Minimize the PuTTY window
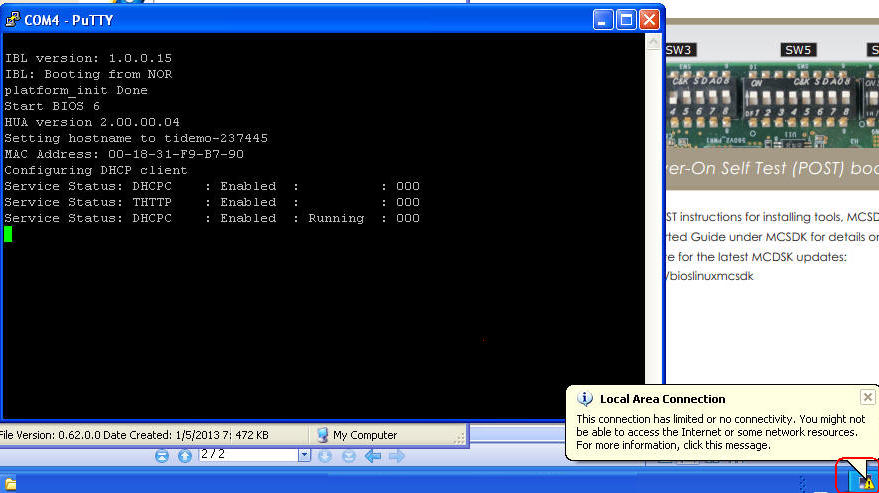Viewport: 879px width, 493px height. tap(603, 20)
